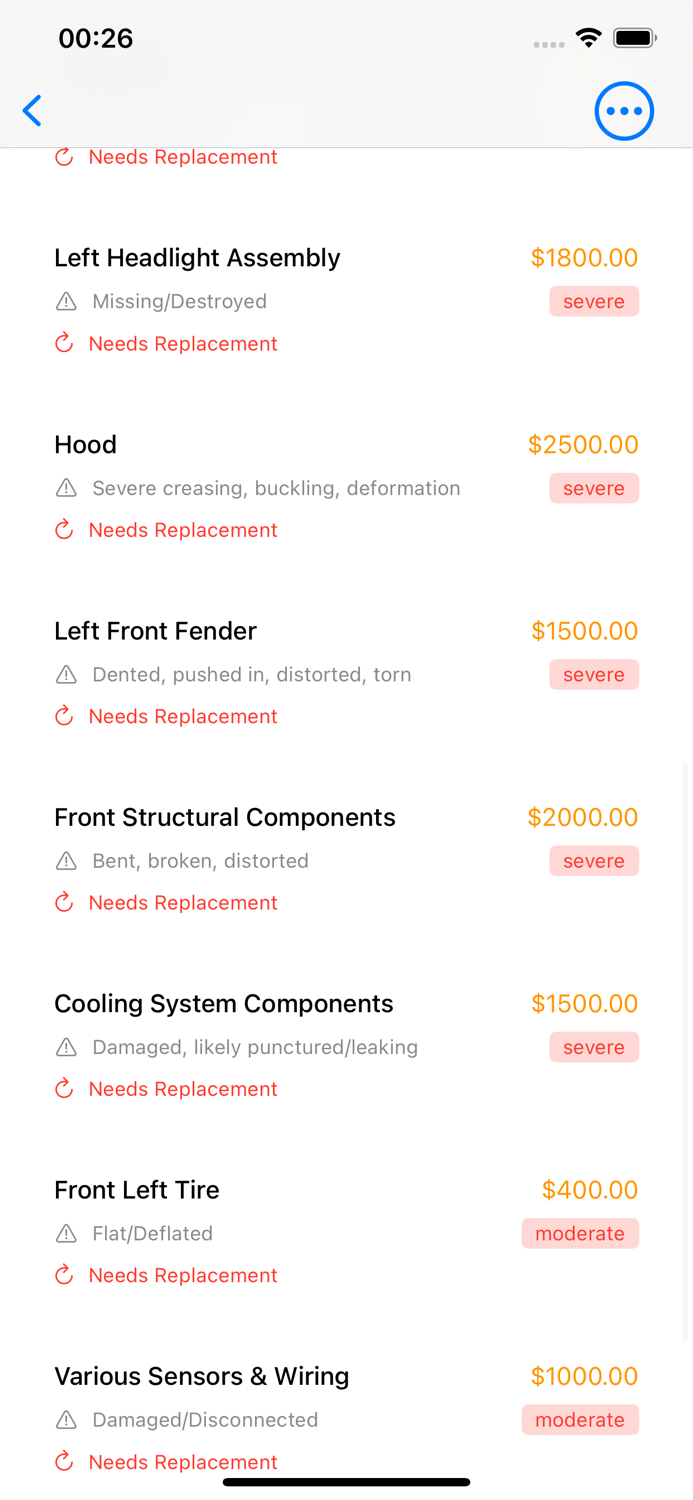Open the Left Front Fender item
The image size is (693, 1500).
coord(346,673)
